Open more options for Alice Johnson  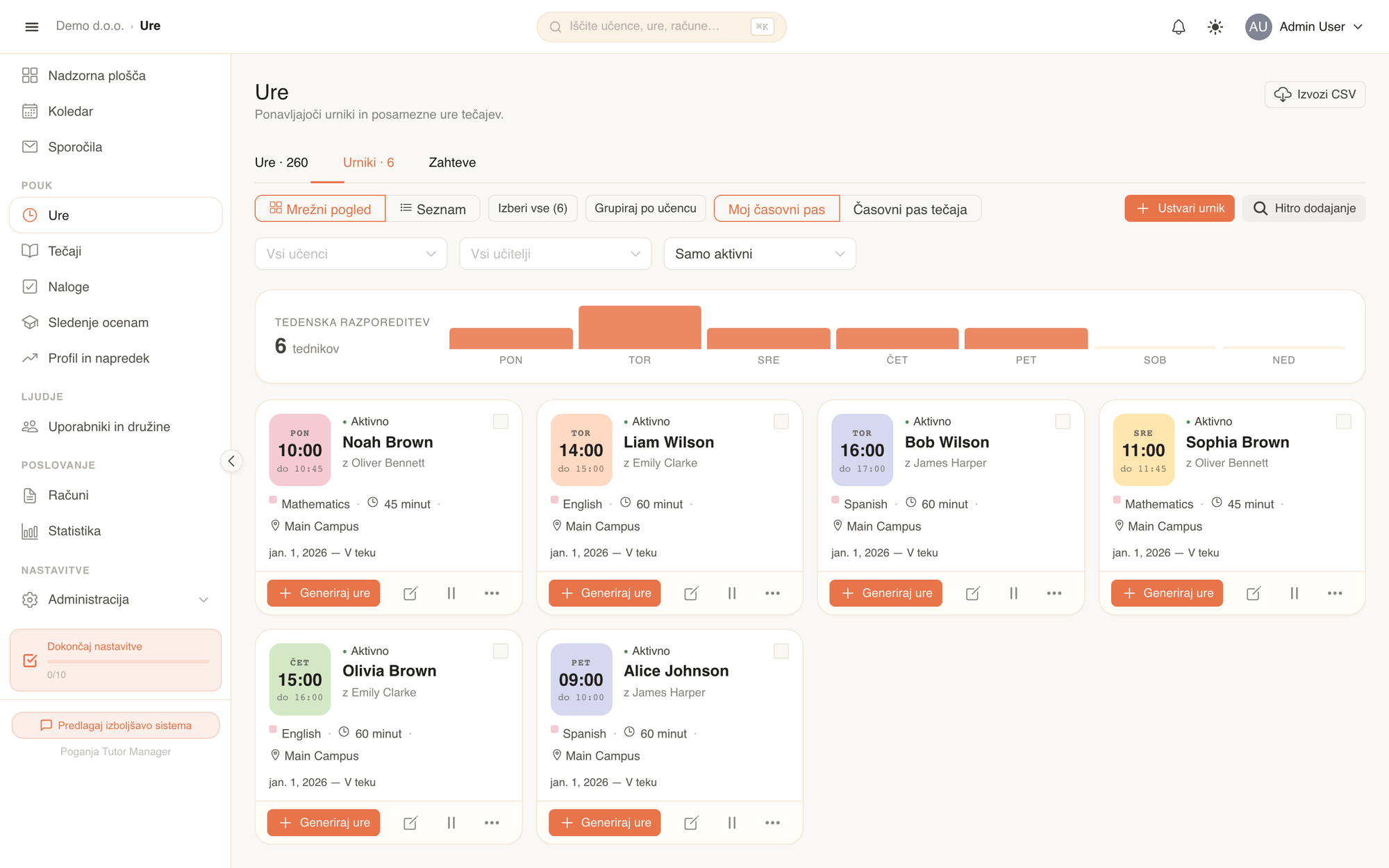pyautogui.click(x=772, y=823)
